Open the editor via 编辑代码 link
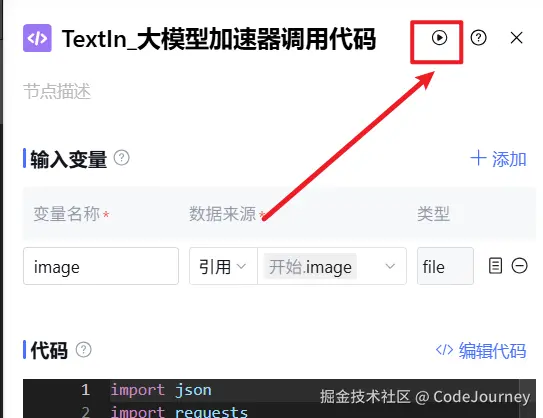The height and width of the screenshot is (418, 543). (x=481, y=350)
